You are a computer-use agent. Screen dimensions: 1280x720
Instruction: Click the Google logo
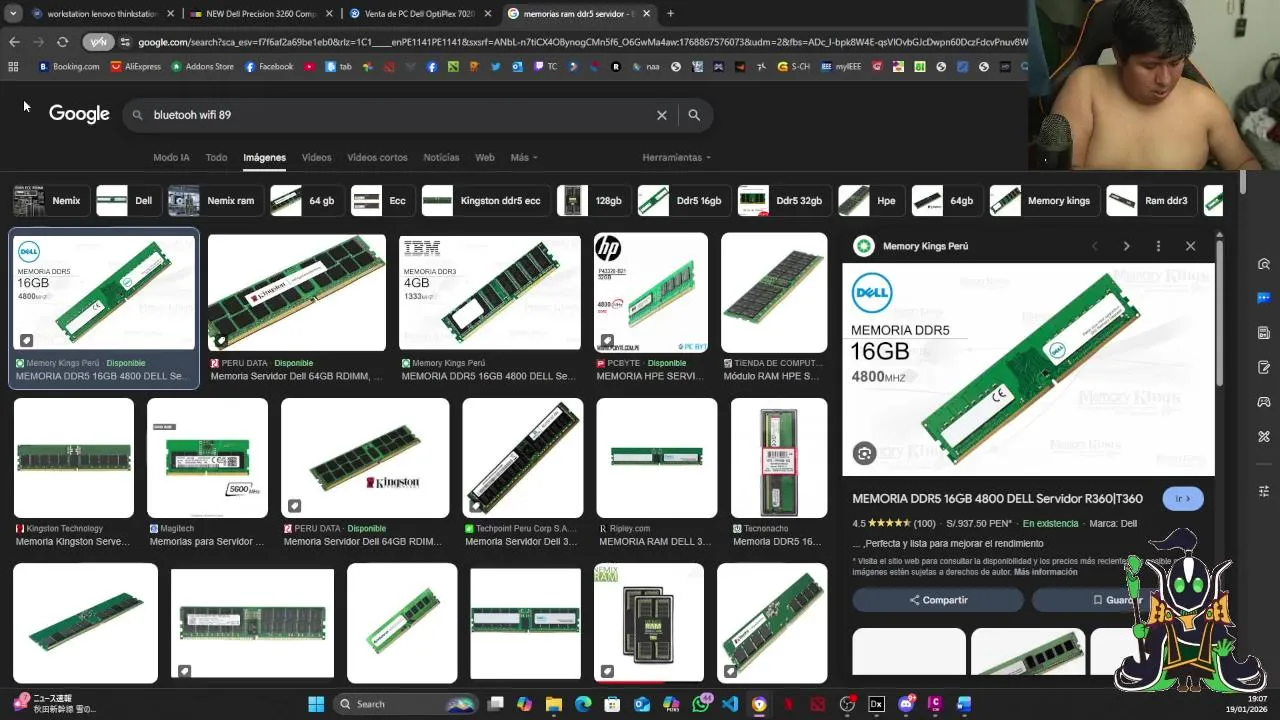coord(79,114)
